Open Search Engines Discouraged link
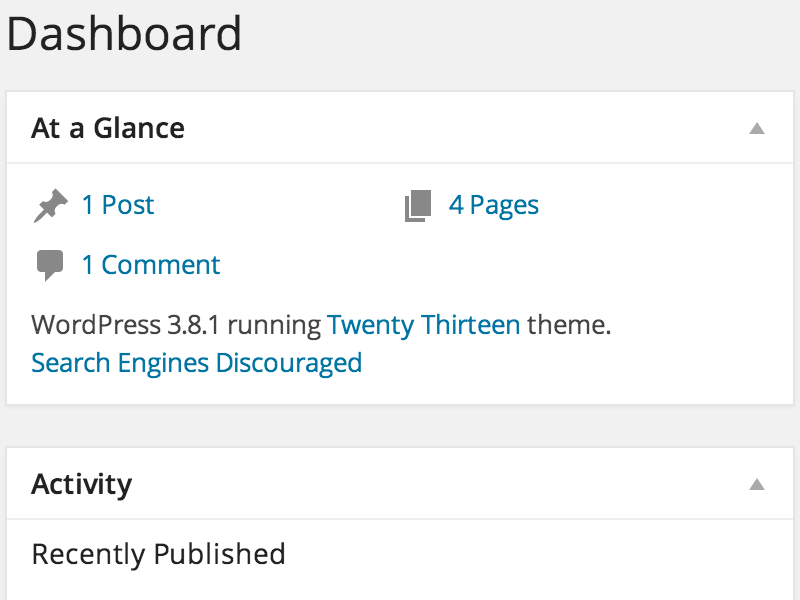Image resolution: width=800 pixels, height=600 pixels. [x=196, y=362]
